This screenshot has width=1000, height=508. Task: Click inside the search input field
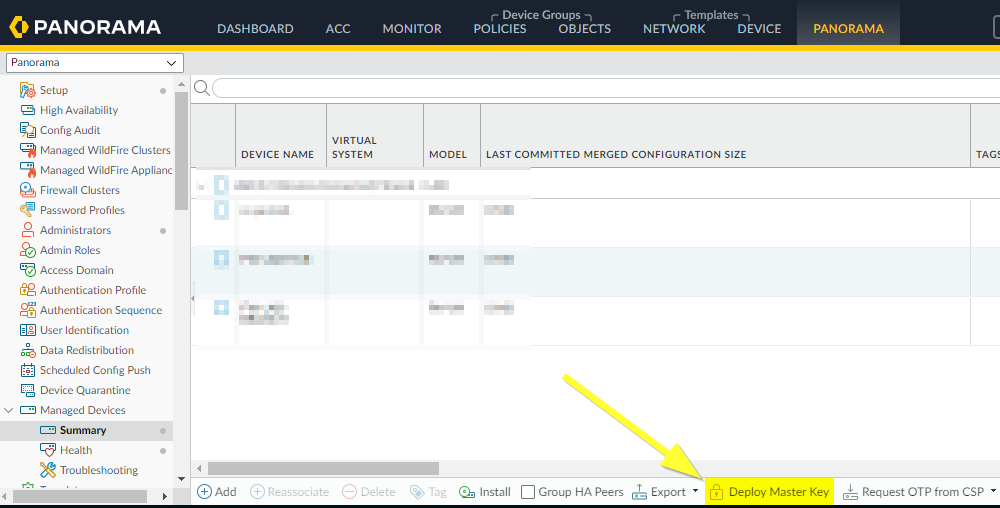click(x=606, y=88)
